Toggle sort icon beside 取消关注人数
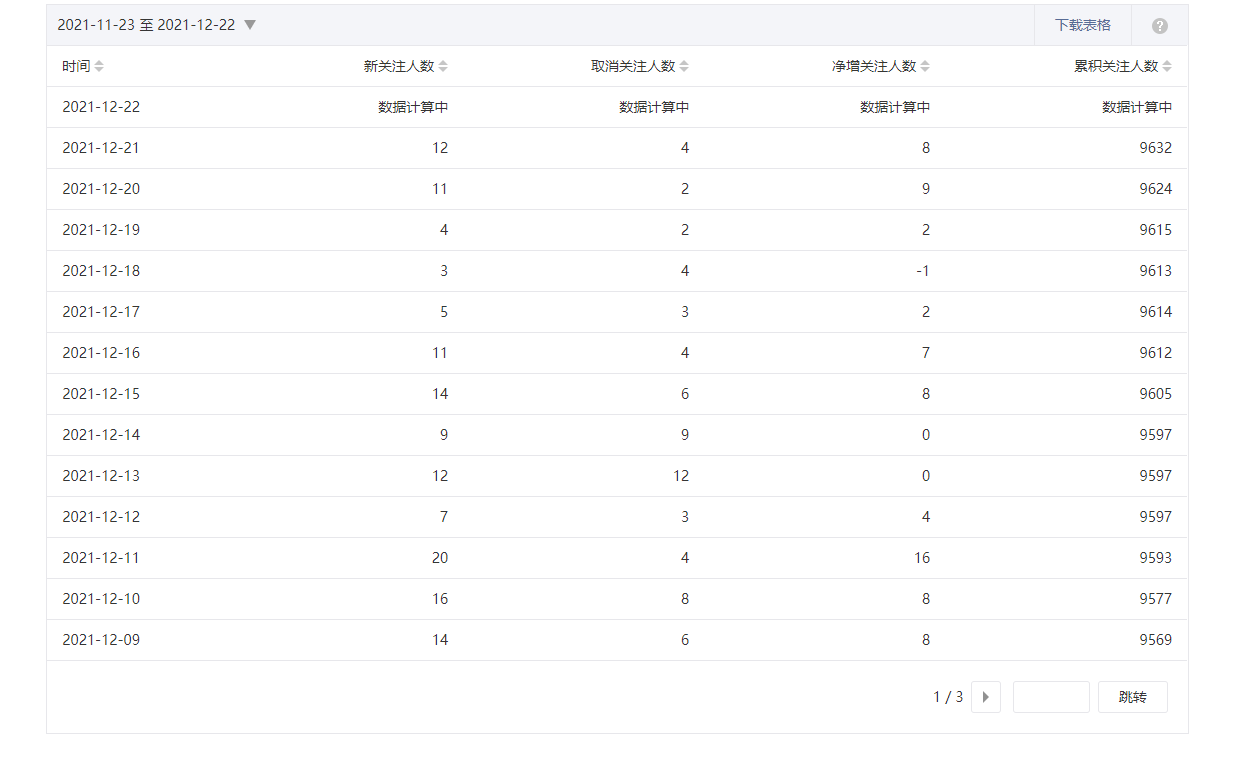This screenshot has width=1234, height=757. point(684,66)
